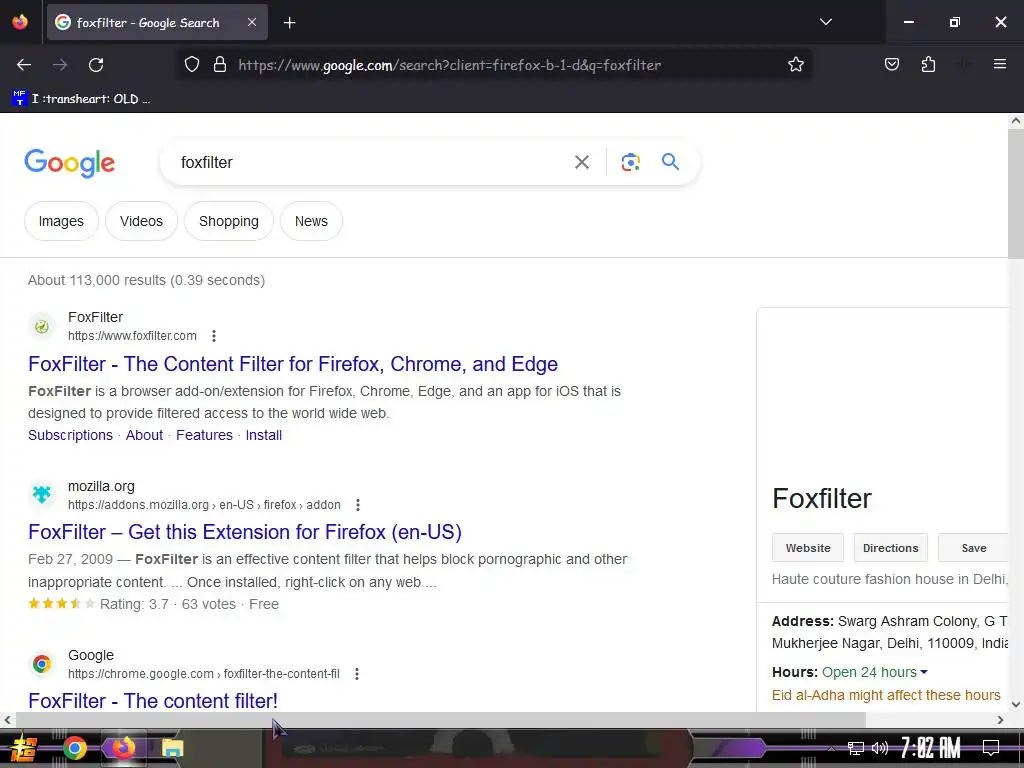The width and height of the screenshot is (1024, 768).
Task: Click the Firefox back arrow button
Action: point(24,65)
